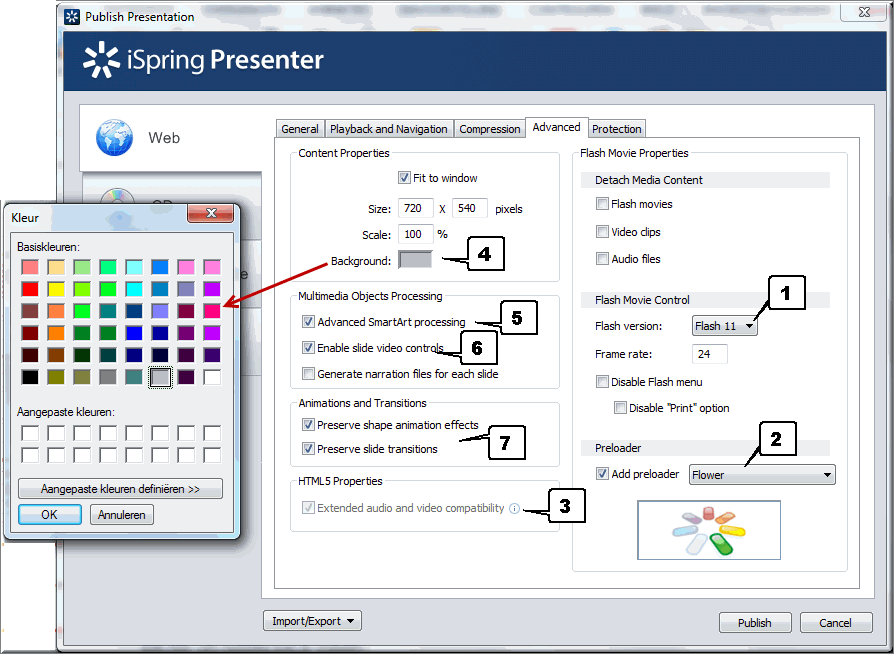Tick the Disable "Print" option checkbox

pos(620,408)
